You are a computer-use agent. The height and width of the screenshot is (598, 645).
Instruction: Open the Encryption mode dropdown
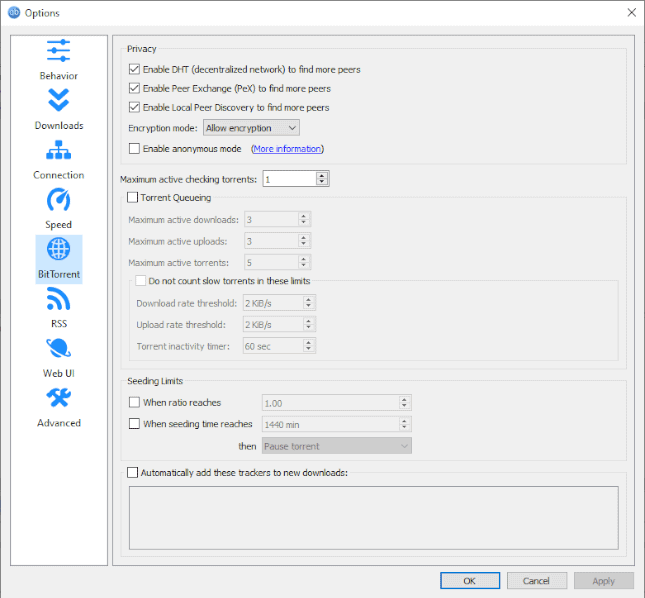coord(251,128)
